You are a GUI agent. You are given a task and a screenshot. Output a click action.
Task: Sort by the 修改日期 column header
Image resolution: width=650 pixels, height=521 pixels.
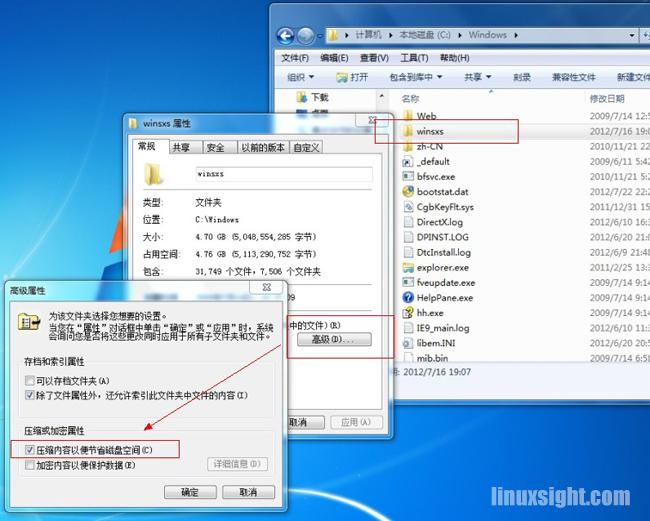click(x=607, y=99)
